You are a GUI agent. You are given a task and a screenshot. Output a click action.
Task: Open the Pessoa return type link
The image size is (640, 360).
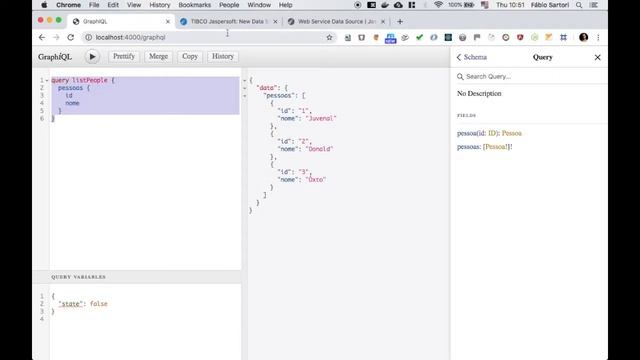[x=512, y=133]
